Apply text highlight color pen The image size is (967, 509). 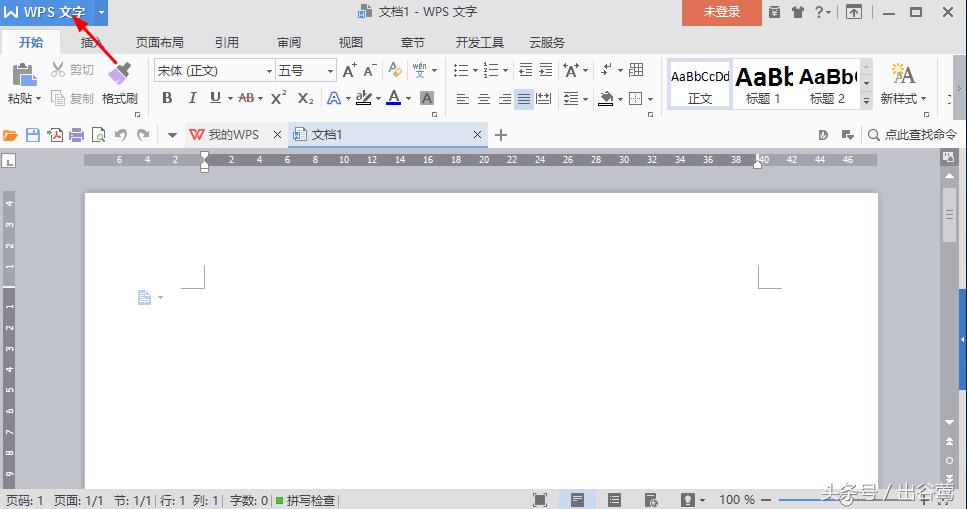(364, 98)
